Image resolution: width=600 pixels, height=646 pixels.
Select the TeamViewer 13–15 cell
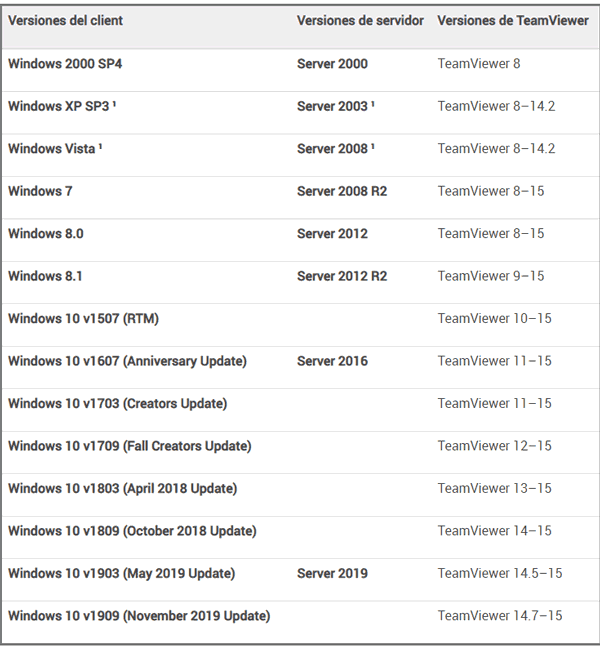(494, 489)
